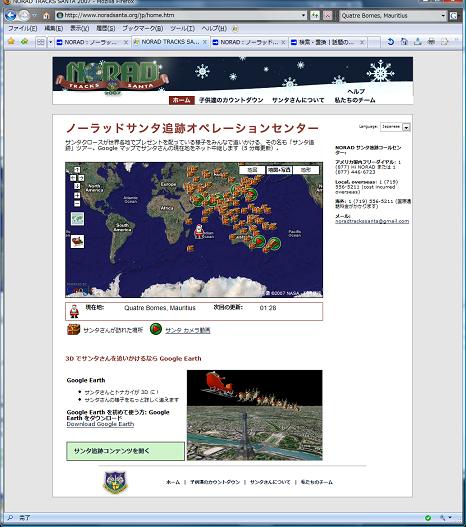Viewport: 466px width, 527px height.
Task: Click the red Stop button beside address bar
Action: (328, 15)
